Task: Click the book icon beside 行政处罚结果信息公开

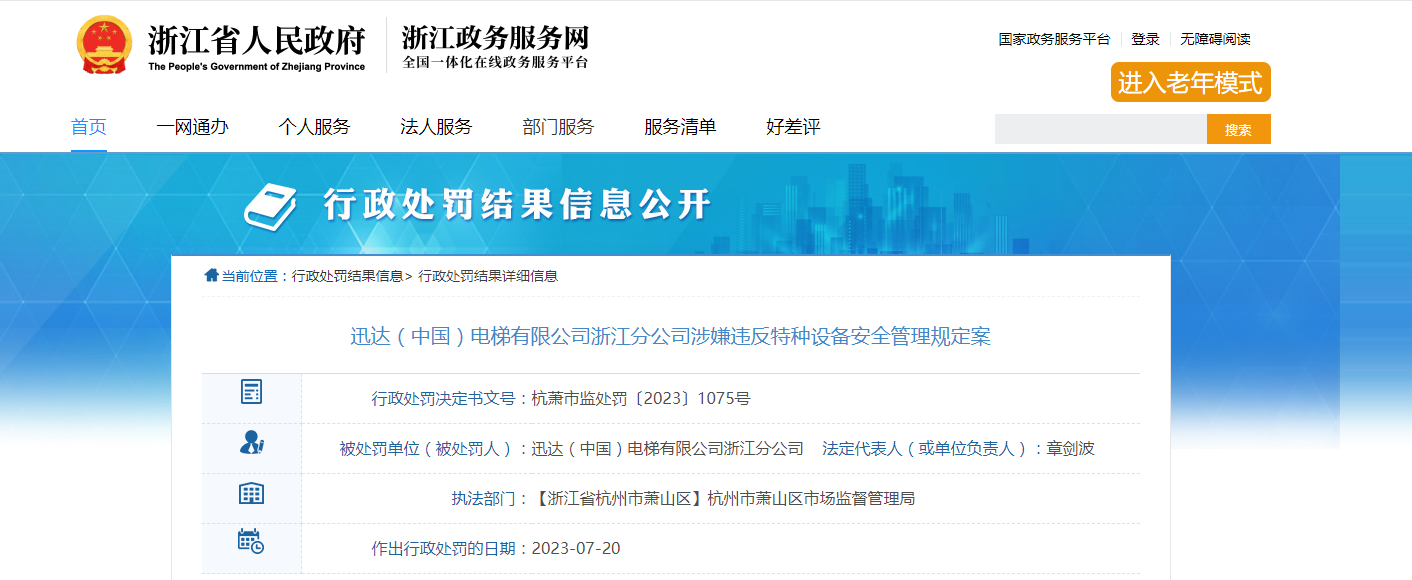Action: 270,206
